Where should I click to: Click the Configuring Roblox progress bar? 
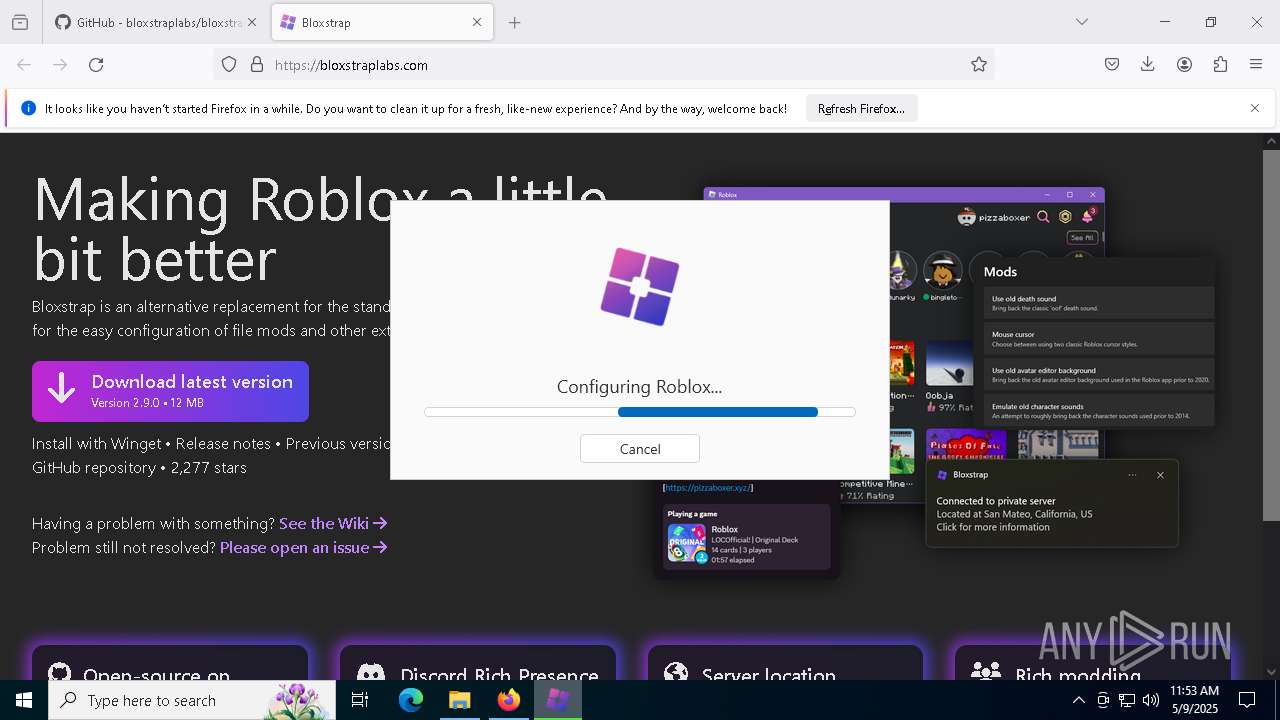[x=640, y=412]
